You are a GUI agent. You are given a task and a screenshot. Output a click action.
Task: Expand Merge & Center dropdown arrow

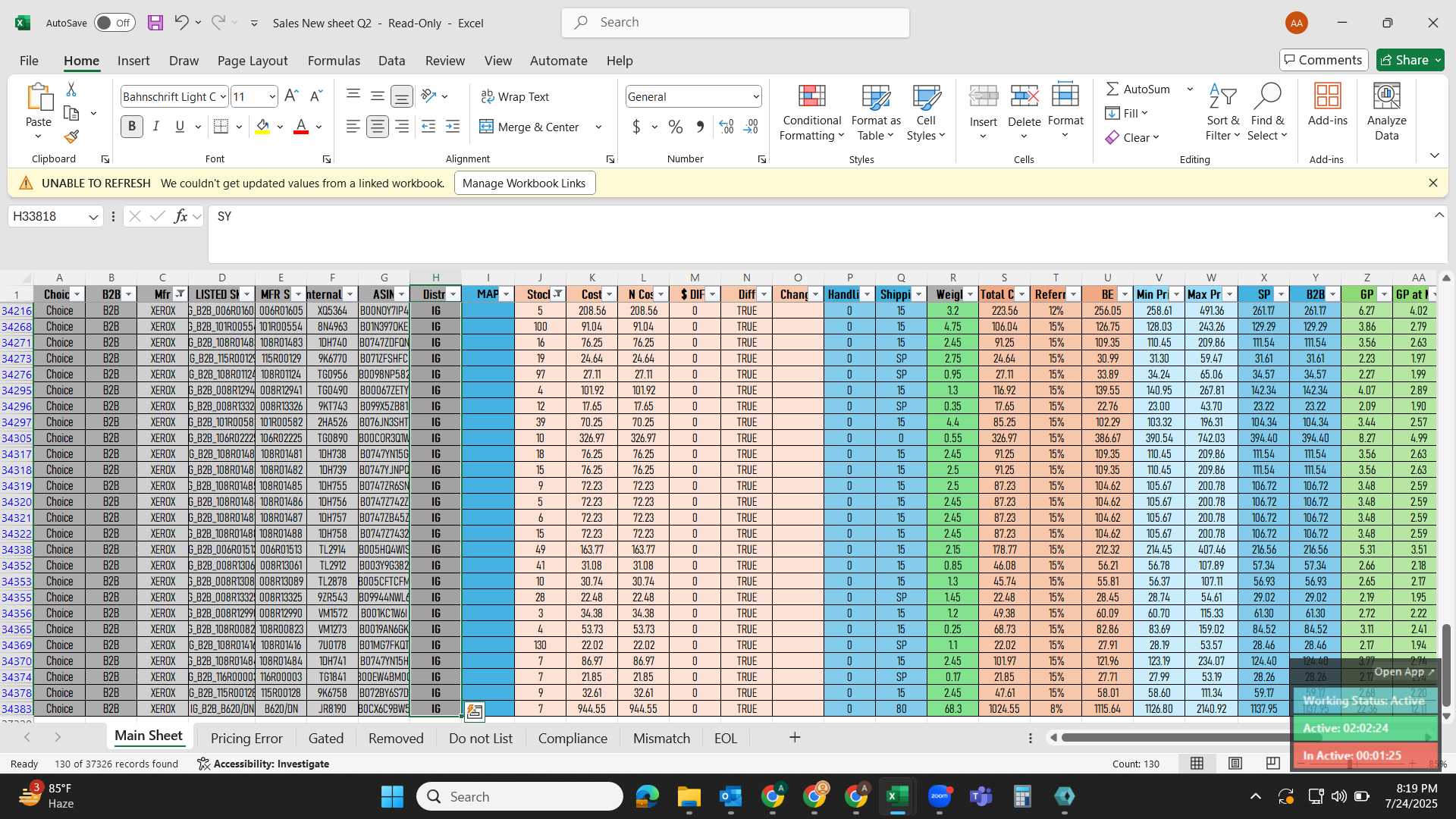tap(598, 127)
